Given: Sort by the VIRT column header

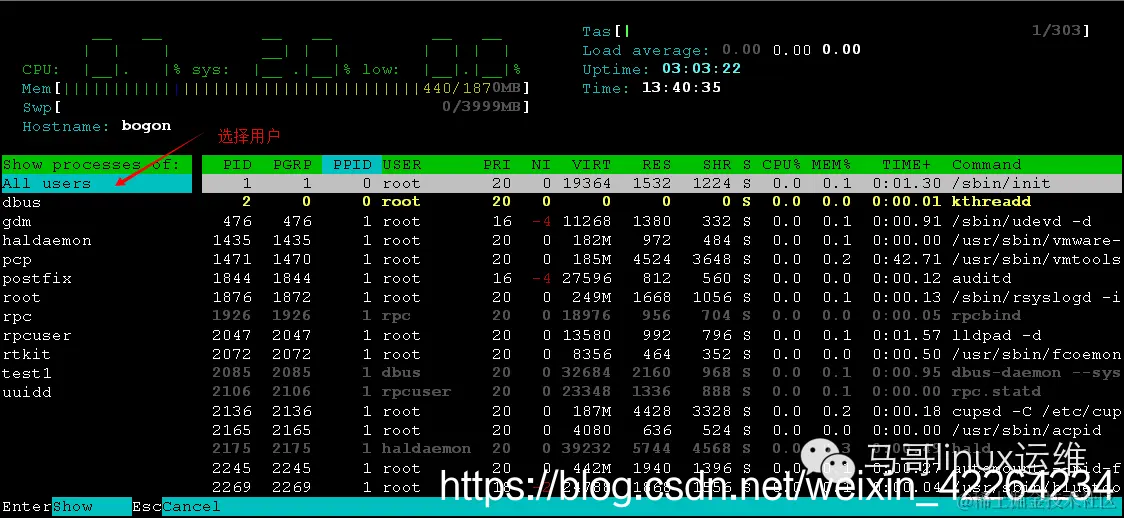Looking at the screenshot, I should click(x=591, y=165).
